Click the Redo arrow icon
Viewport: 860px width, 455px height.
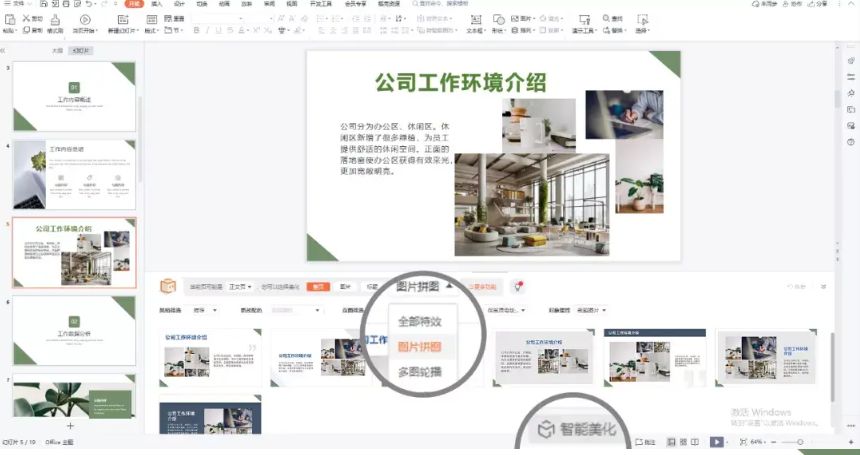(x=104, y=4)
